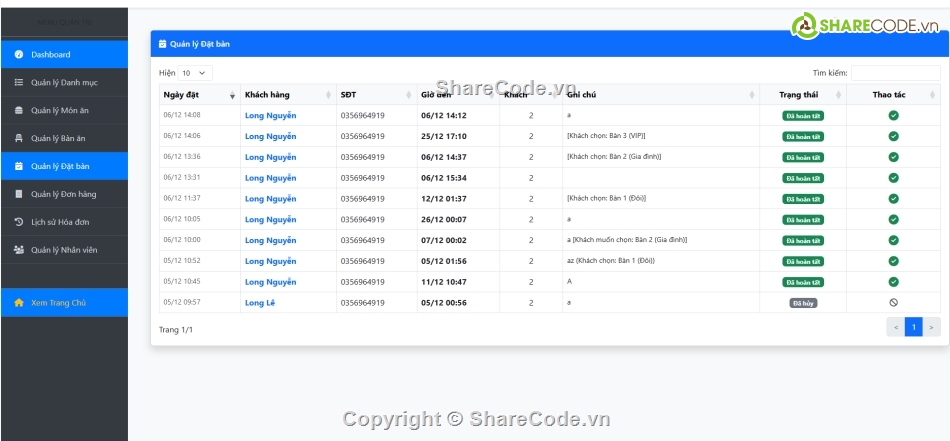Viewport: 950px width, 441px height.
Task: Click arrival time '12/12 01:37'
Action: point(443,199)
